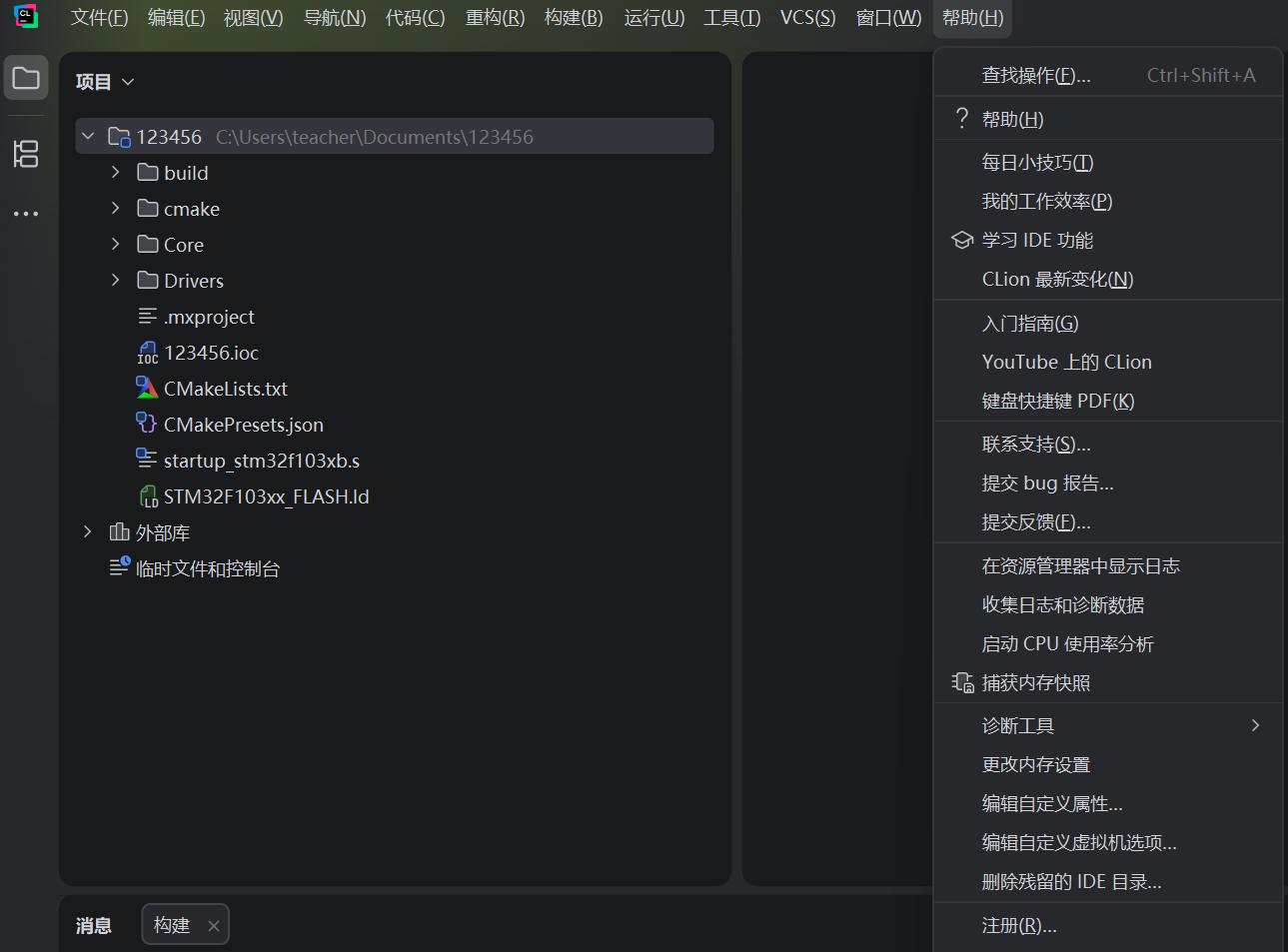This screenshot has height=952, width=1288.
Task: Choose YouTube 上的 CLion
Action: (x=1108, y=362)
